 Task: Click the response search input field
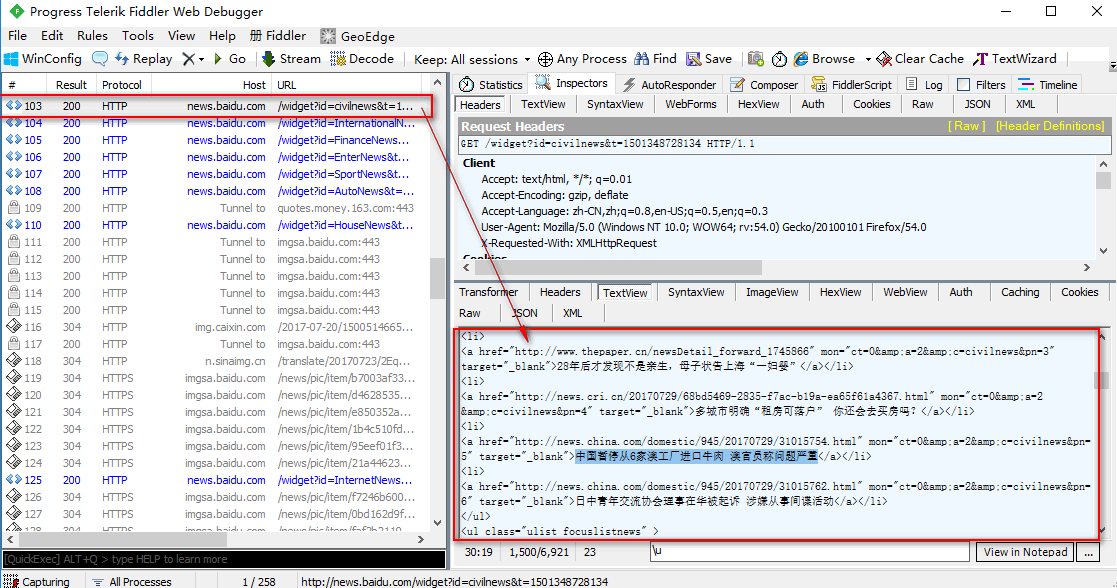tap(809, 552)
